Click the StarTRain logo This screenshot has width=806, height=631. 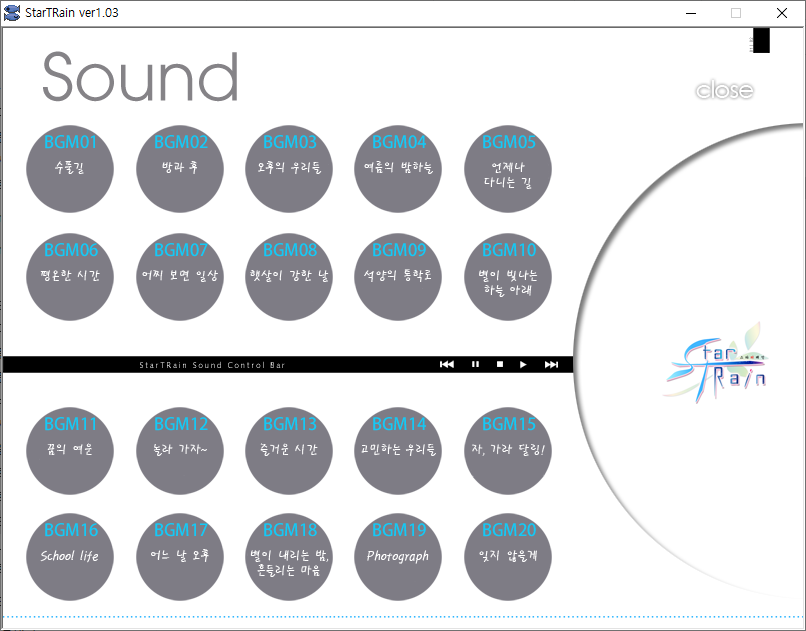click(x=716, y=364)
